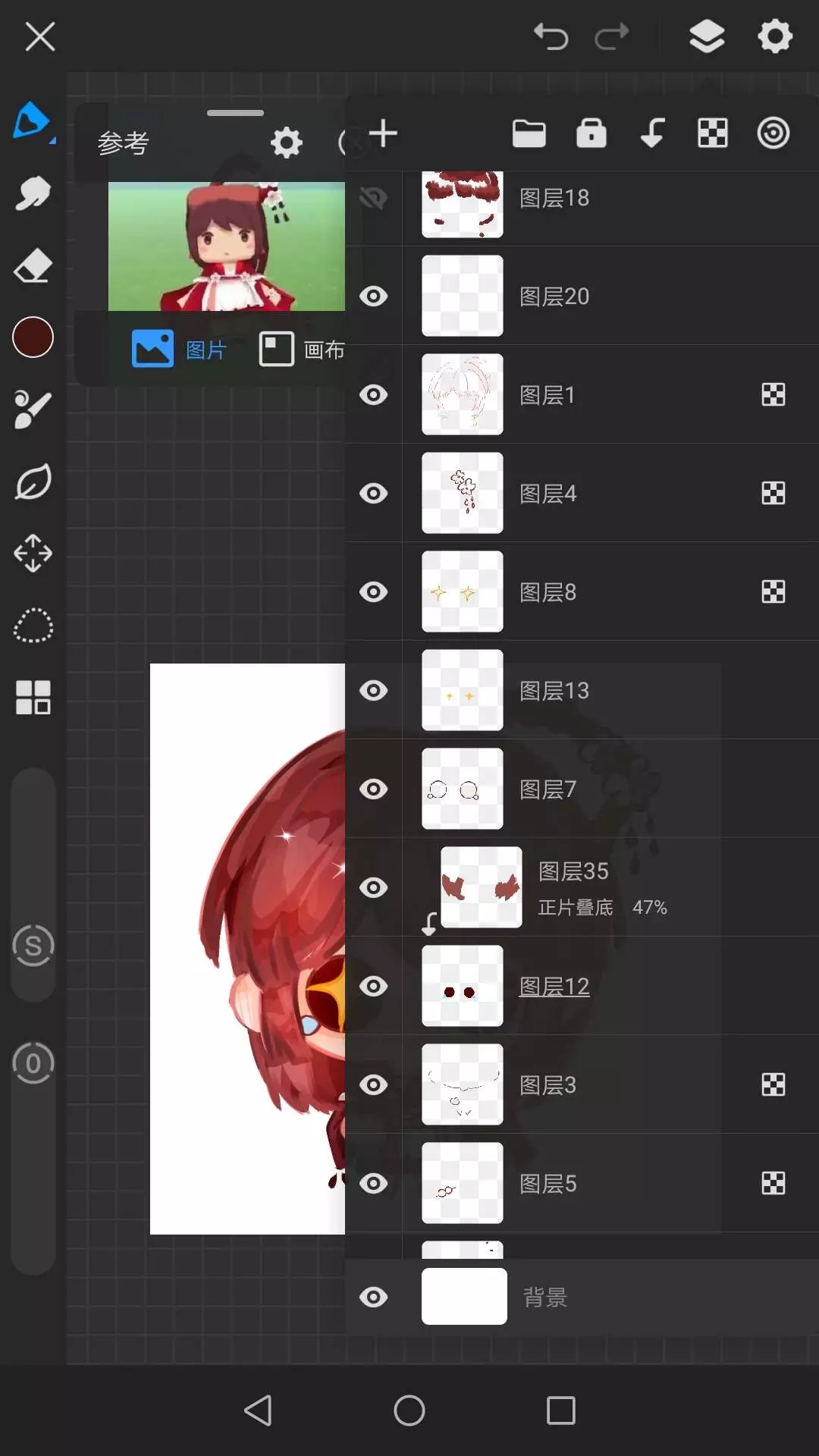Select the 图层13 layer name
Viewport: 819px width, 1456px height.
pyautogui.click(x=554, y=690)
